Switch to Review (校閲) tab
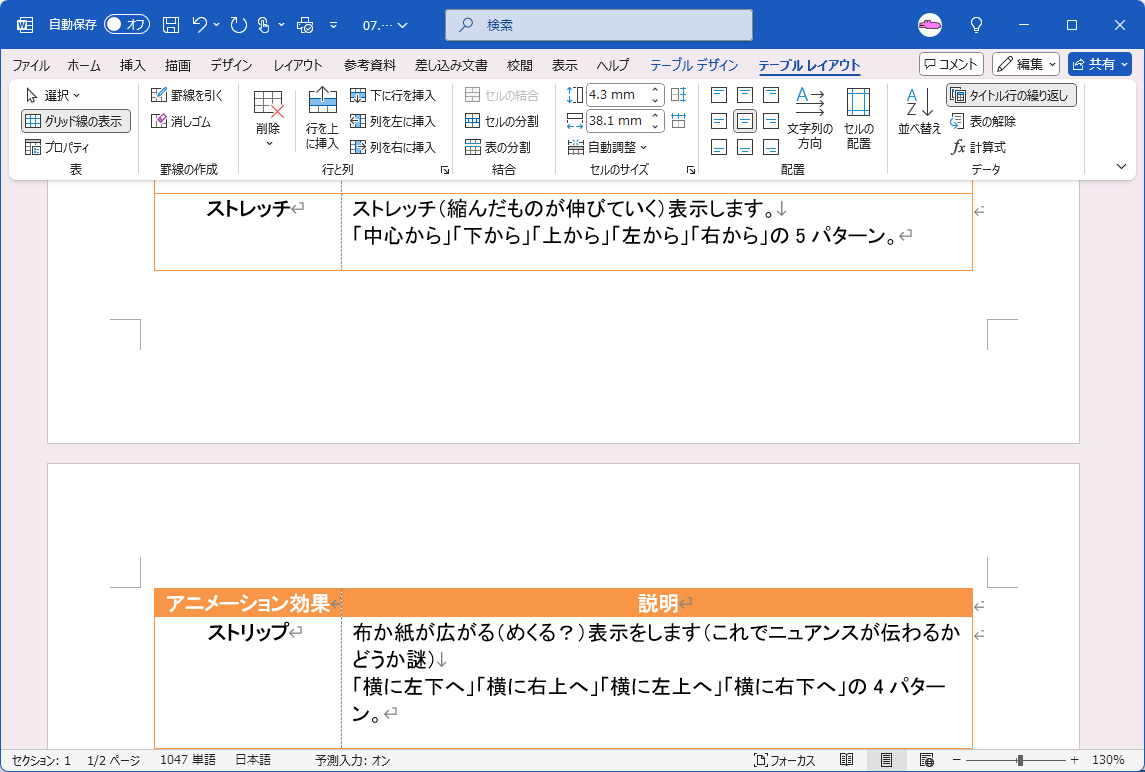 pos(520,65)
